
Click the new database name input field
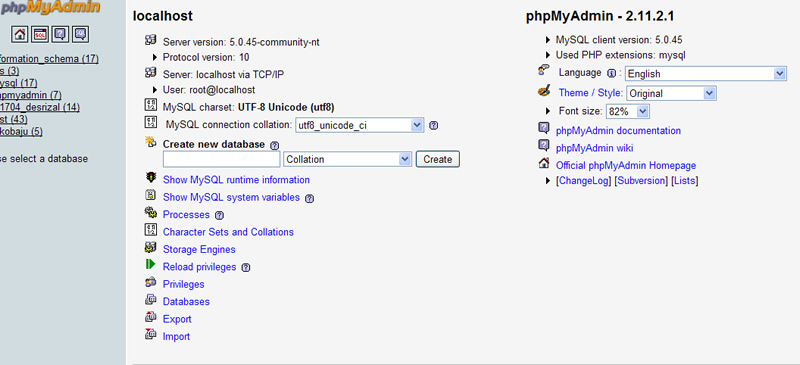221,159
